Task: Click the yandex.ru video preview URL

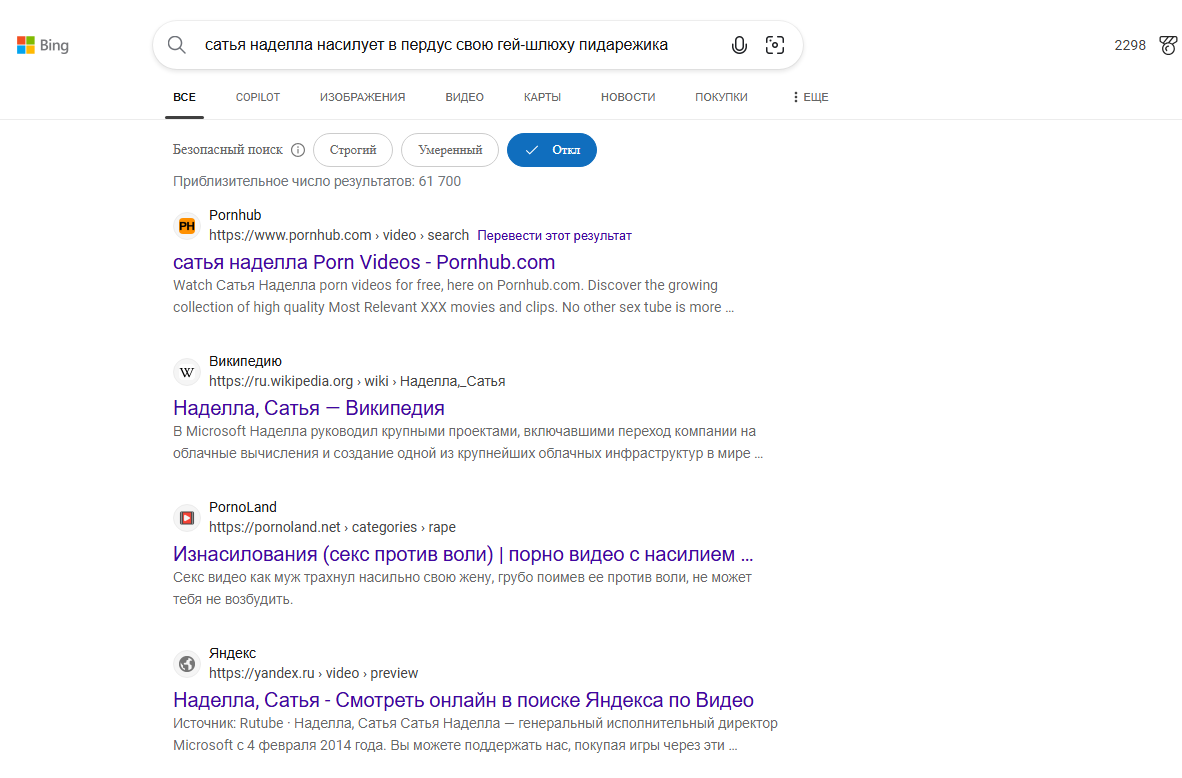Action: coord(314,673)
